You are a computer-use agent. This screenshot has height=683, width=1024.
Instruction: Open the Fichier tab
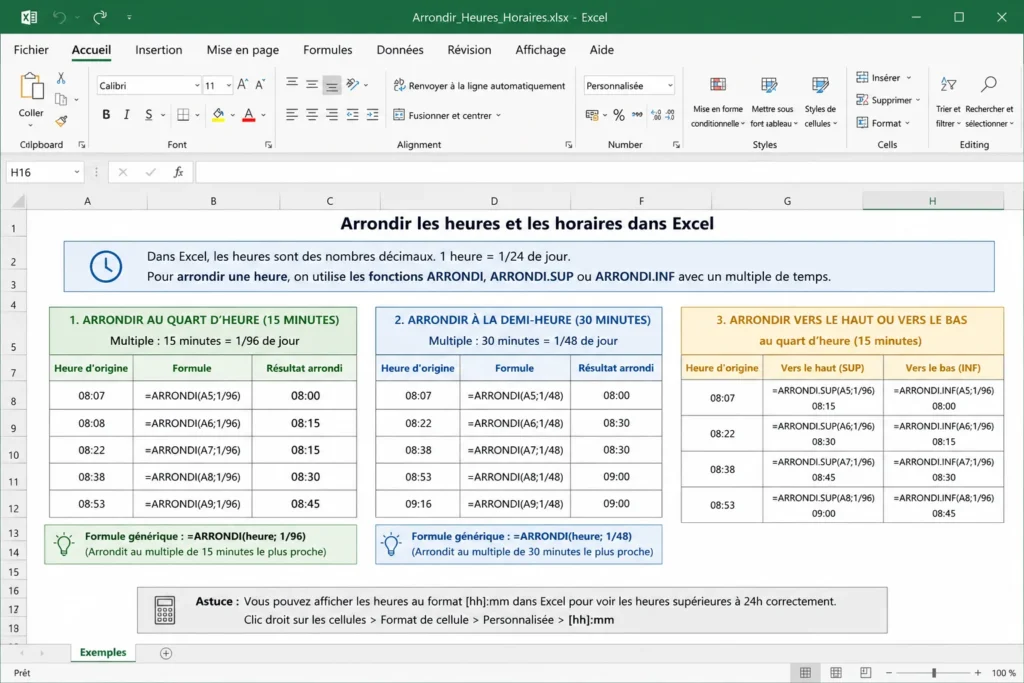coord(31,50)
